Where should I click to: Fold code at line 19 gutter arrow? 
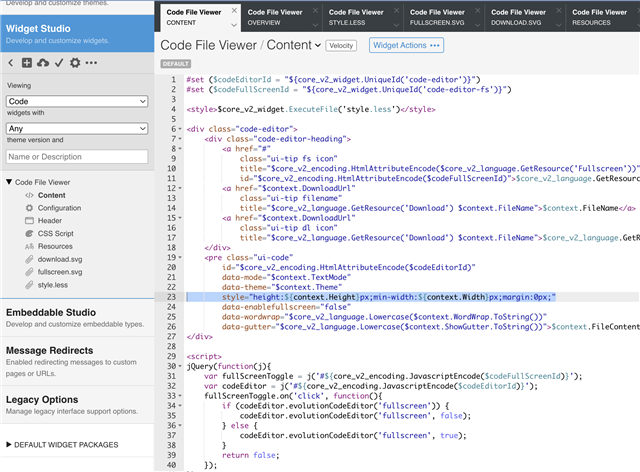click(180, 258)
